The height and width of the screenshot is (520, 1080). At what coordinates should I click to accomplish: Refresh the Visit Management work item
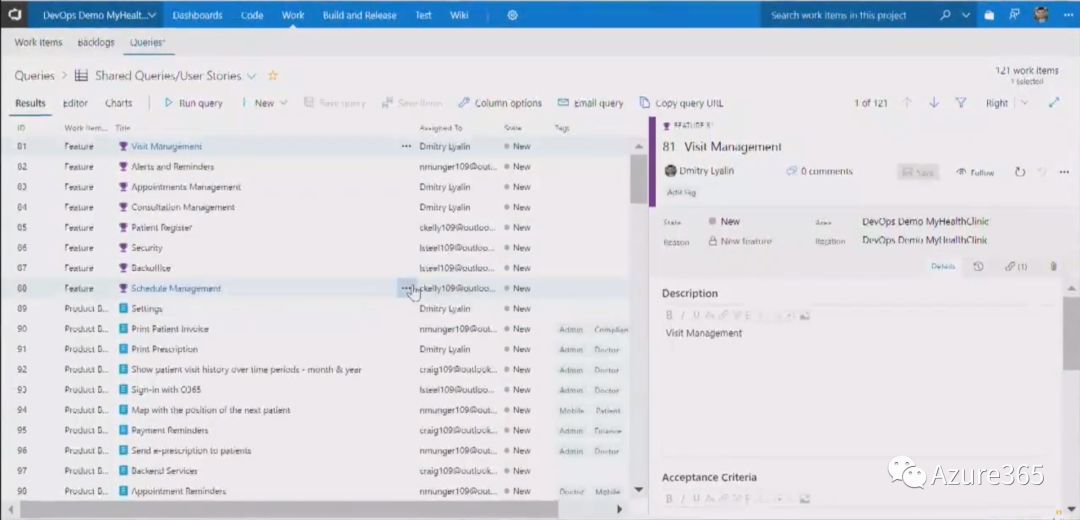pyautogui.click(x=1019, y=172)
